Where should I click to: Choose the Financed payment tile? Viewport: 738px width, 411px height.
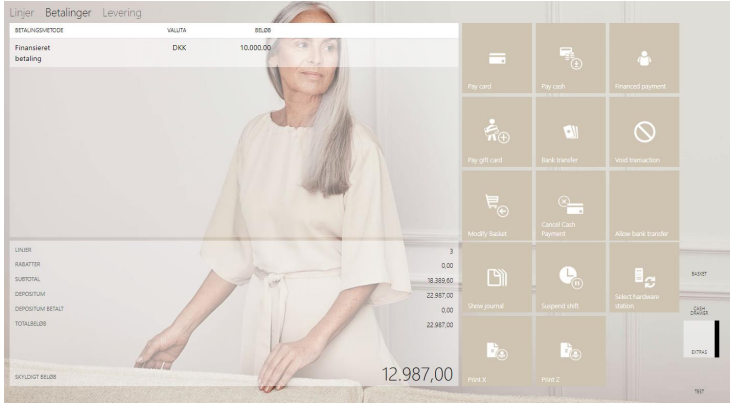644,60
